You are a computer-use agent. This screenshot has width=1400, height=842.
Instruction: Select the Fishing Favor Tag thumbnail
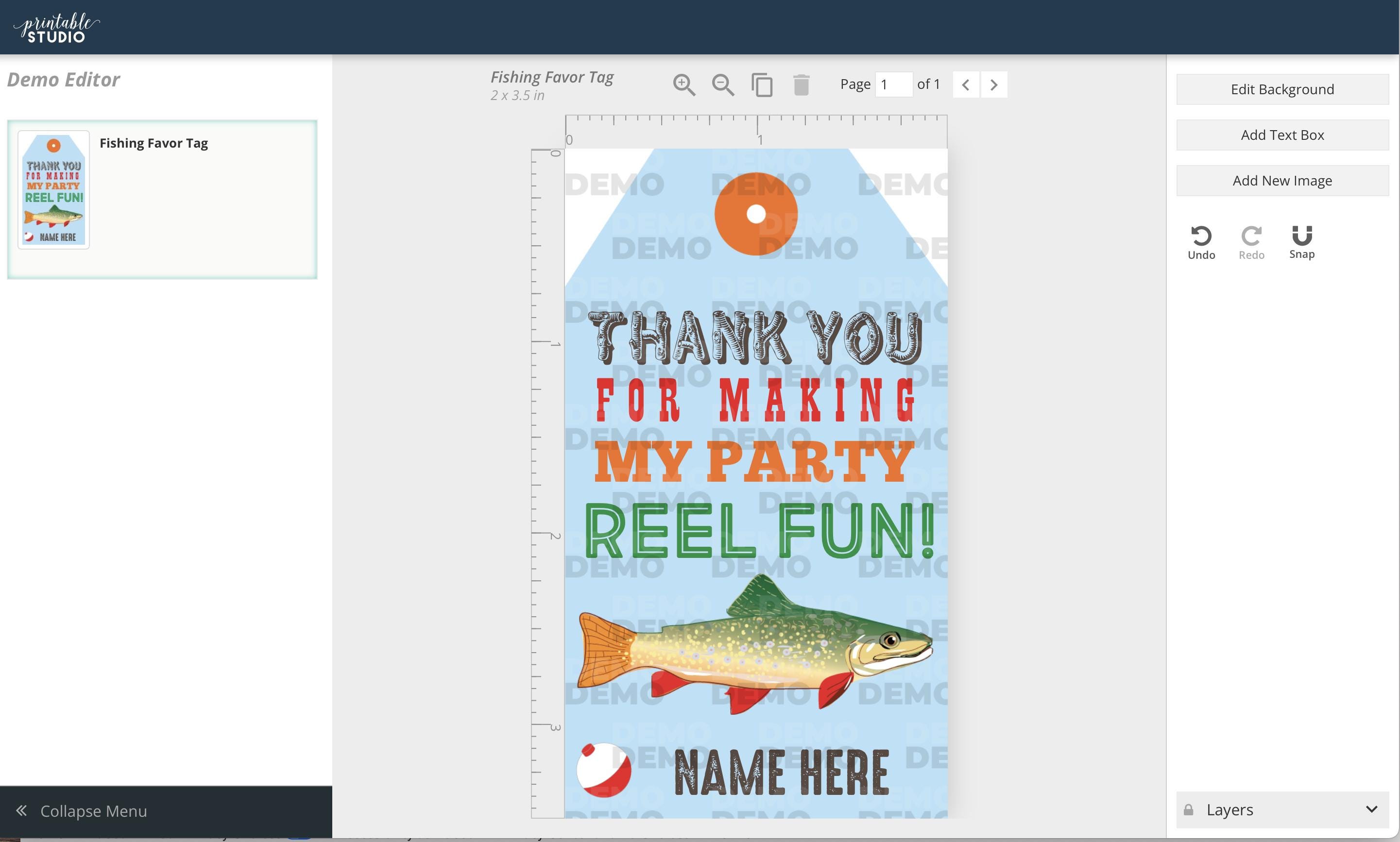click(53, 189)
